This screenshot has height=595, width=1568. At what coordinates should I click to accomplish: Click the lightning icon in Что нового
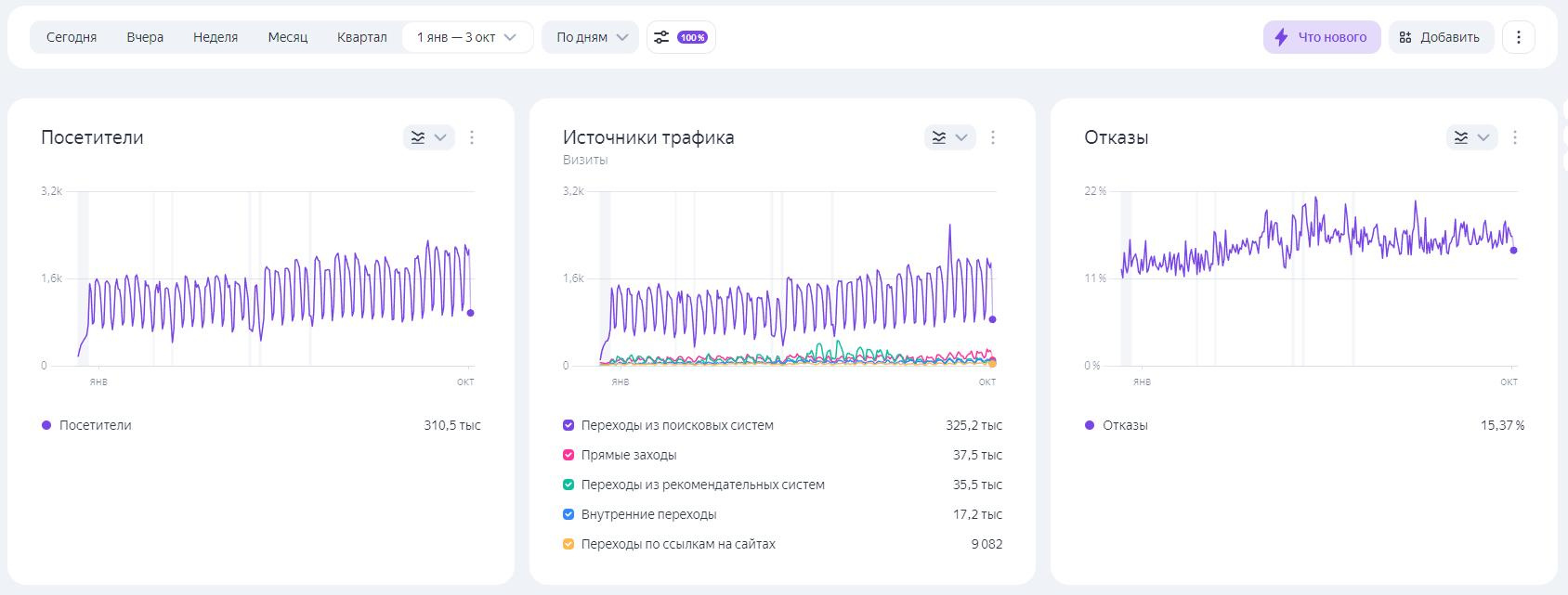click(1281, 37)
